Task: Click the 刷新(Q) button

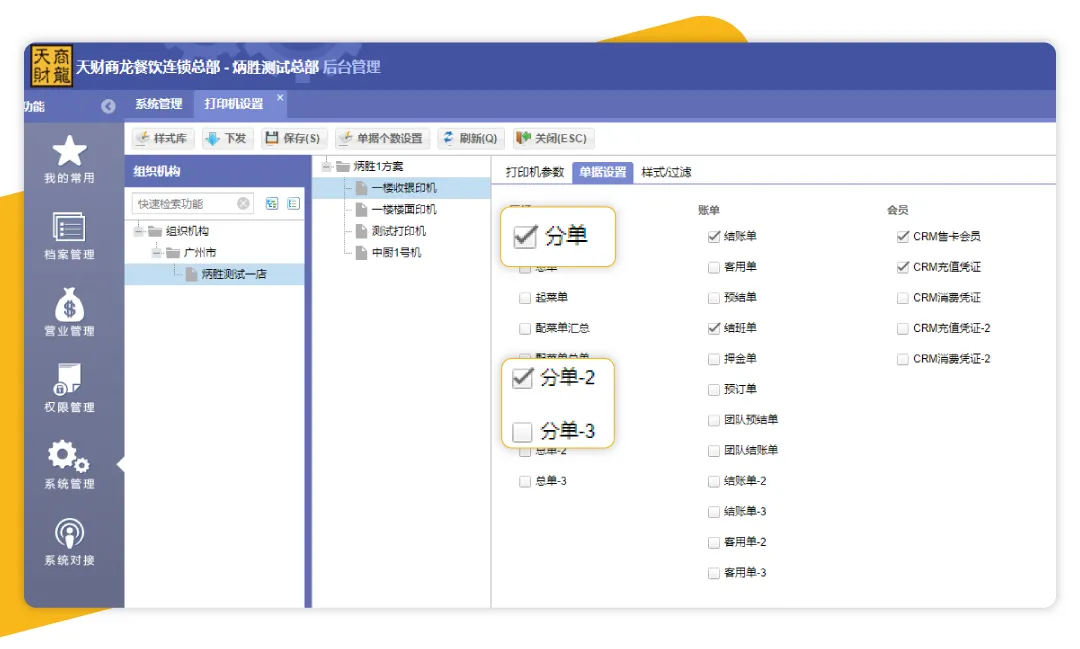Action: tap(470, 138)
